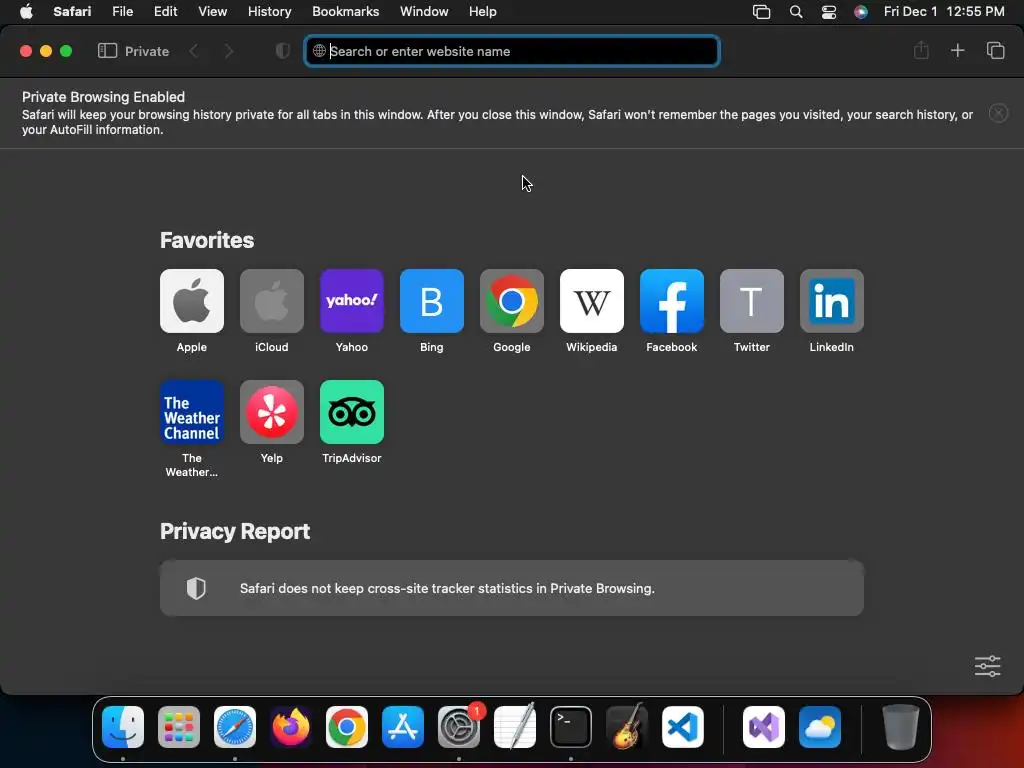
Task: Open Finder from the Dock
Action: click(123, 727)
